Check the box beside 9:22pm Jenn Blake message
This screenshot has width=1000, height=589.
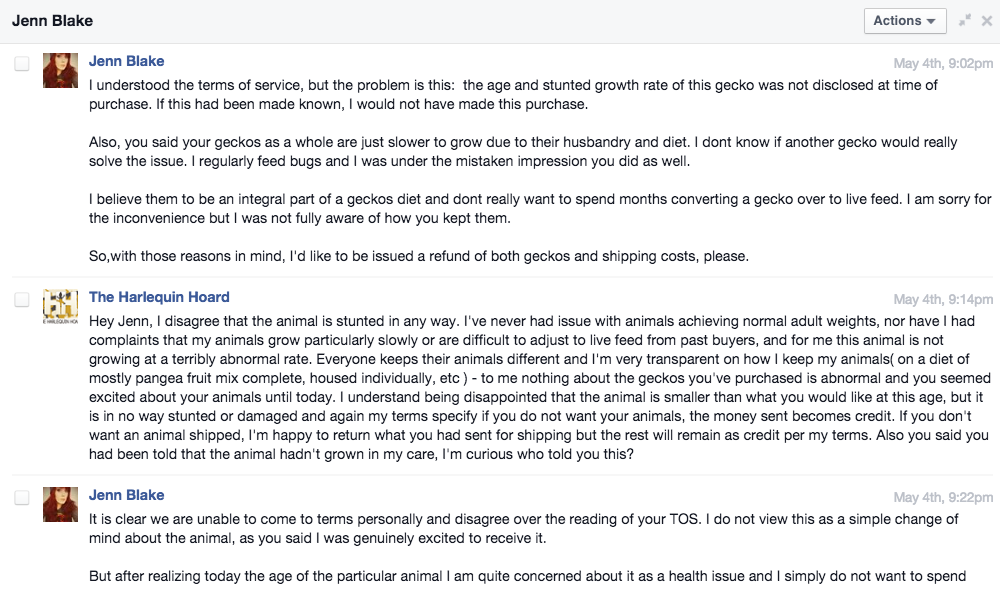[22, 497]
